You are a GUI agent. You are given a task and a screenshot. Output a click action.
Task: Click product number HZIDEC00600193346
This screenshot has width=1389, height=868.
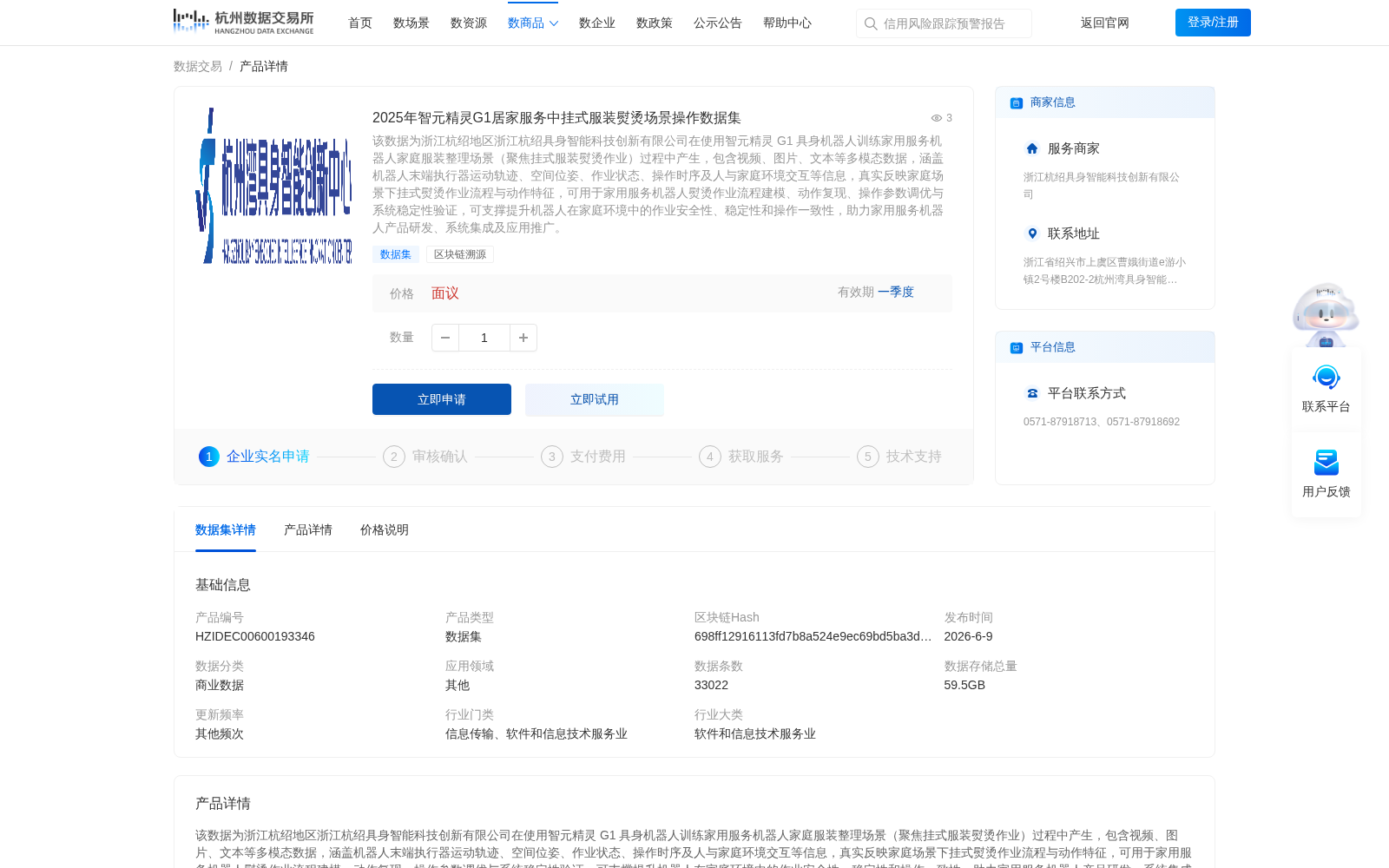pyautogui.click(x=255, y=636)
